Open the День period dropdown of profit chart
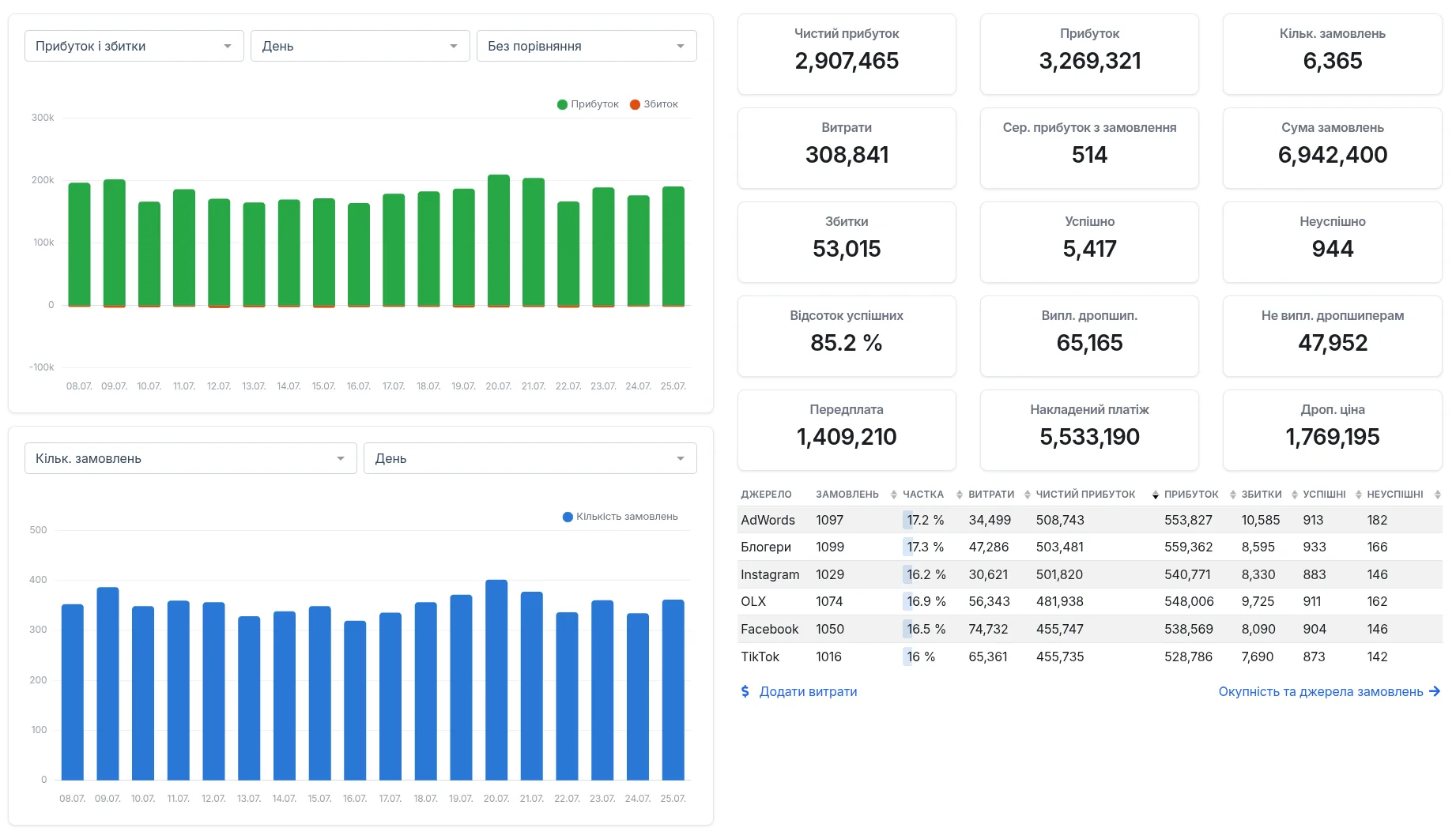This screenshot has width=1456, height=839. coord(360,46)
